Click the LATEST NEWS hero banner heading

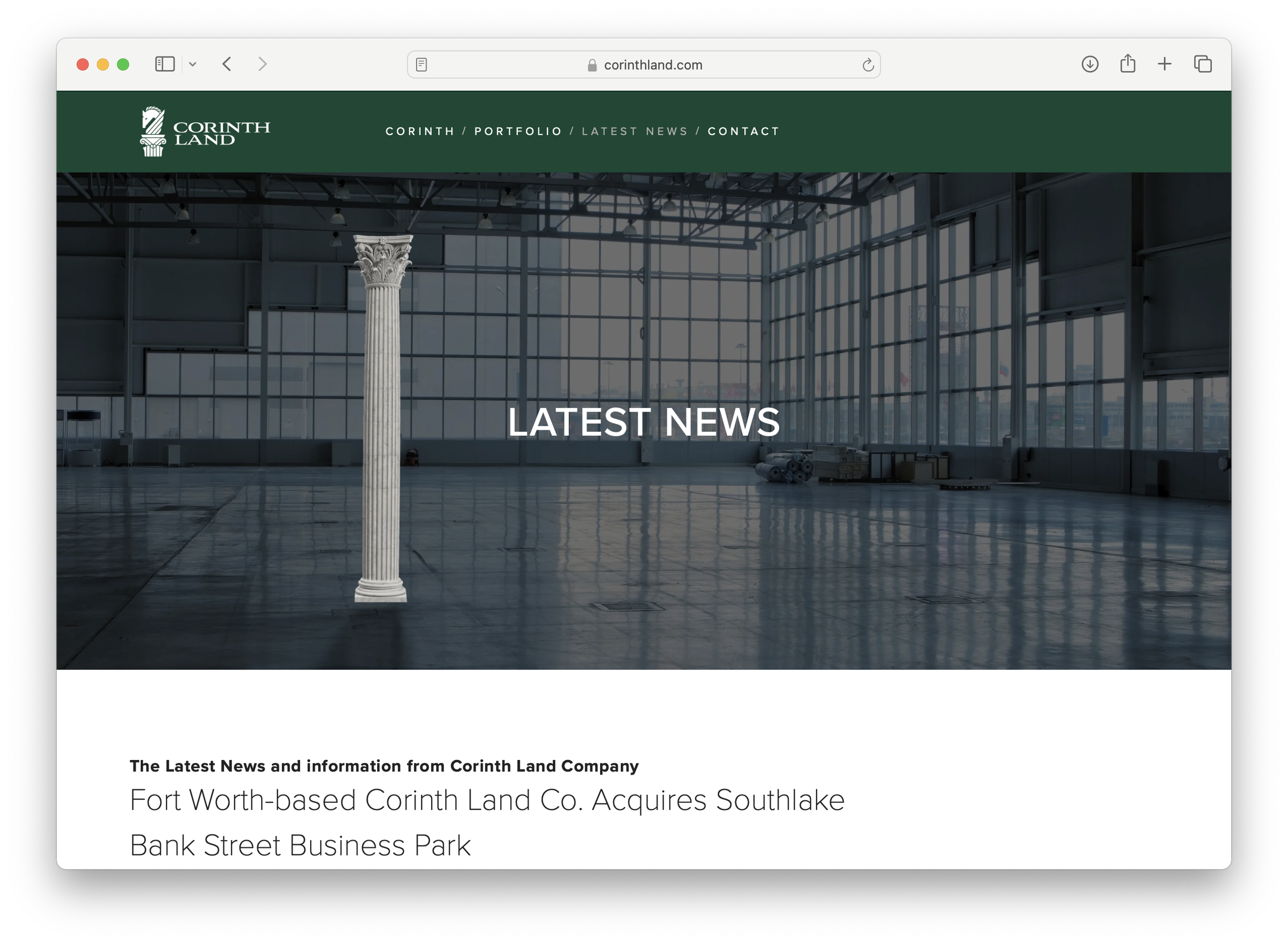point(643,423)
